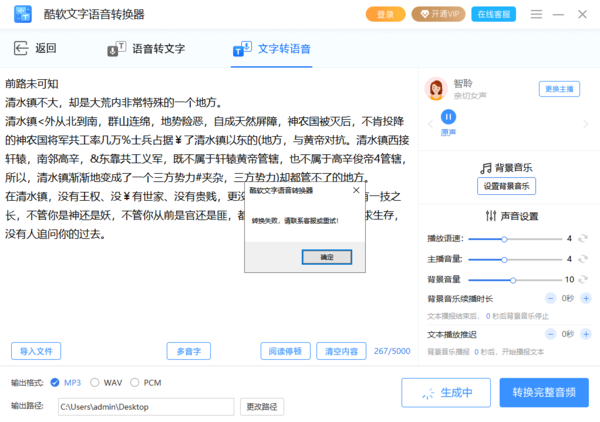Select MP3 output format

tap(58, 382)
